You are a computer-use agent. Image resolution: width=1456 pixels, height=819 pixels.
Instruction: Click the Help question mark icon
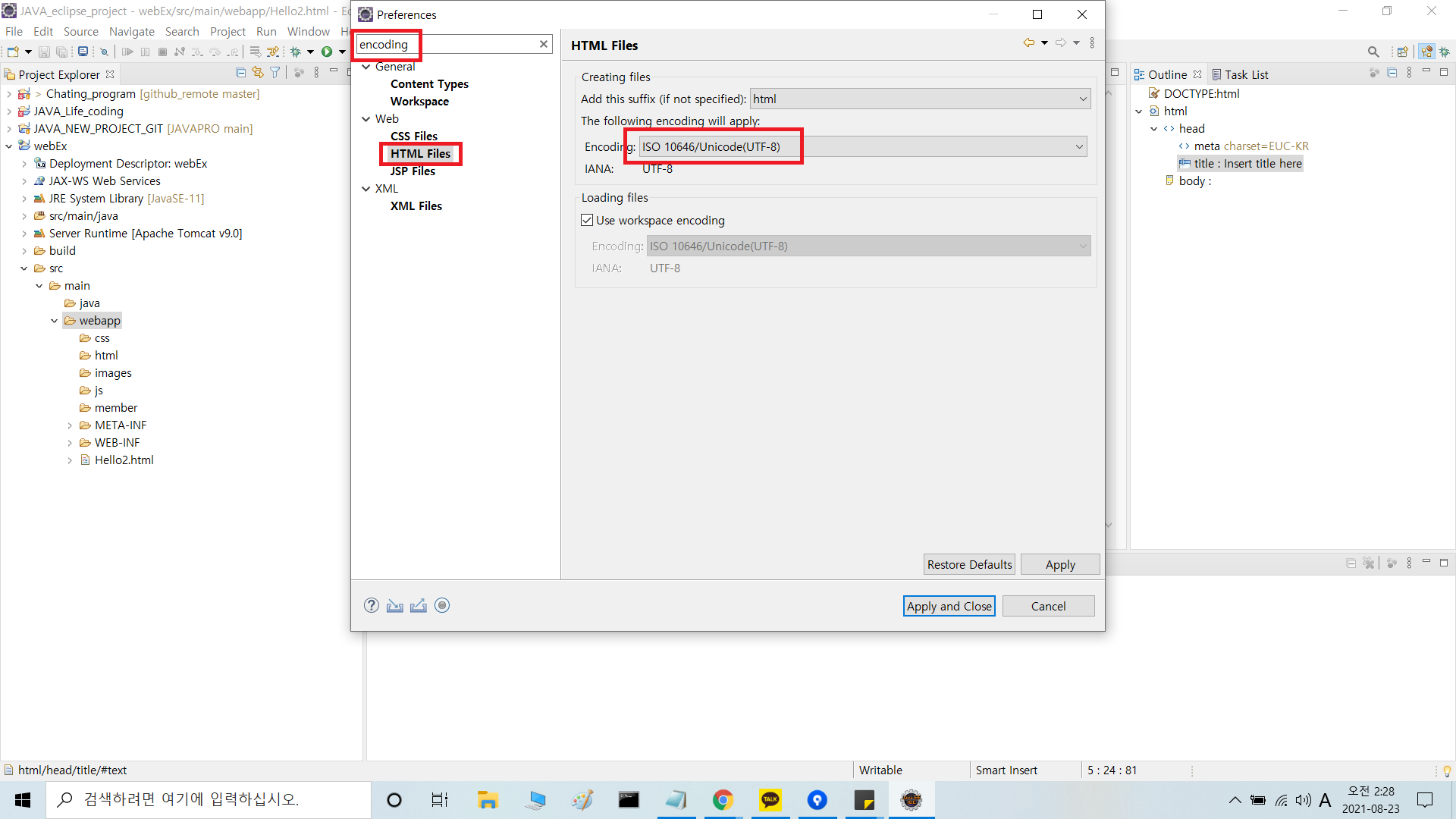(x=371, y=605)
